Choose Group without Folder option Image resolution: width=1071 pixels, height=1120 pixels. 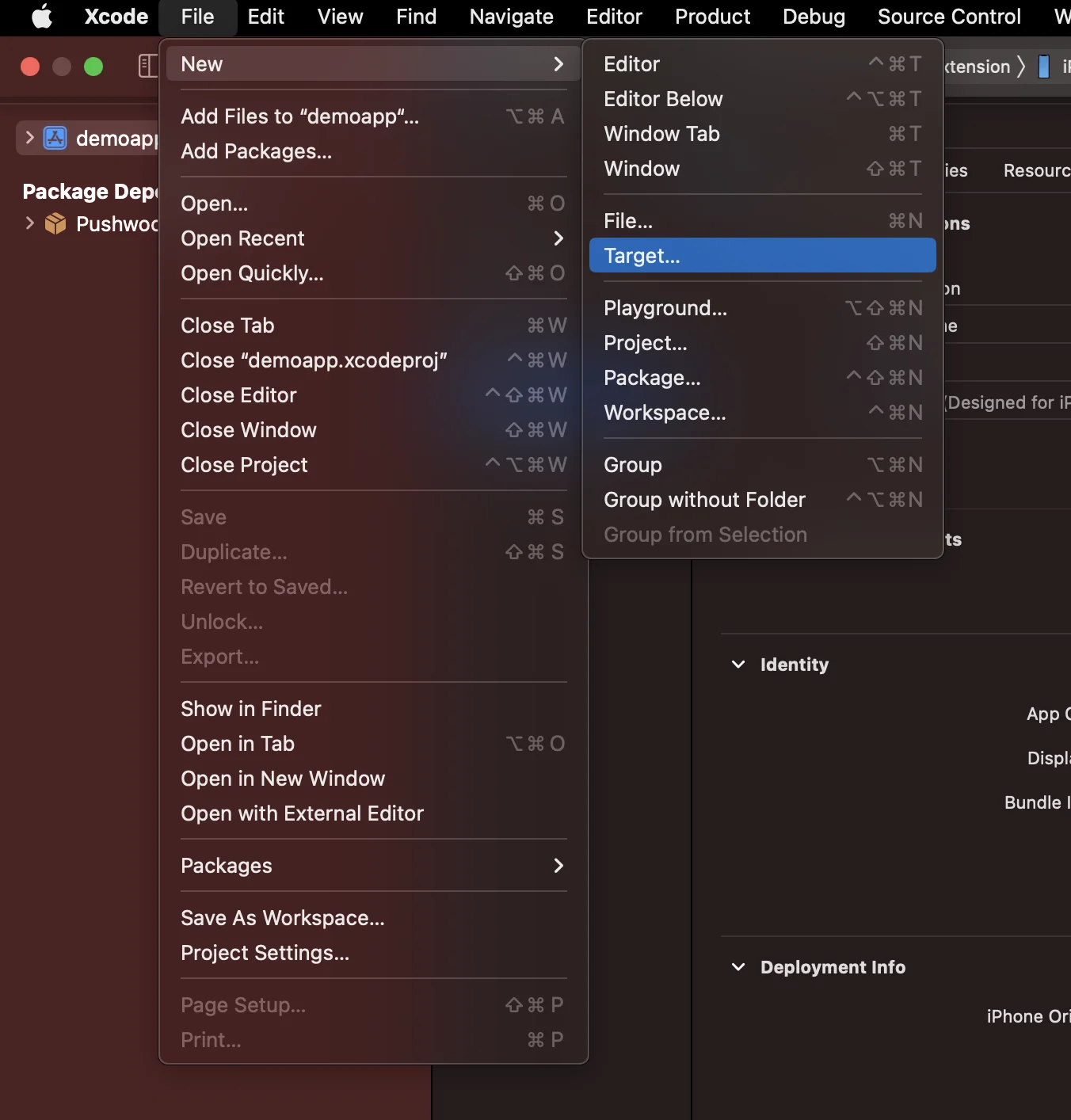click(x=704, y=500)
